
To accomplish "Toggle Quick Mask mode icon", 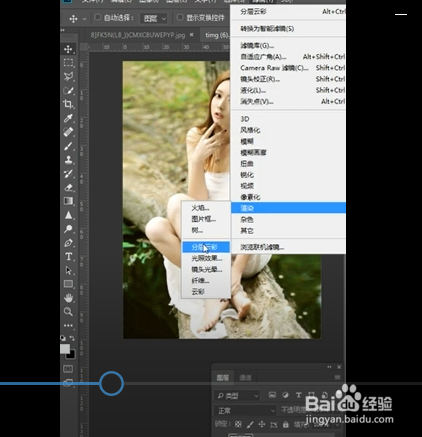I will (68, 369).
